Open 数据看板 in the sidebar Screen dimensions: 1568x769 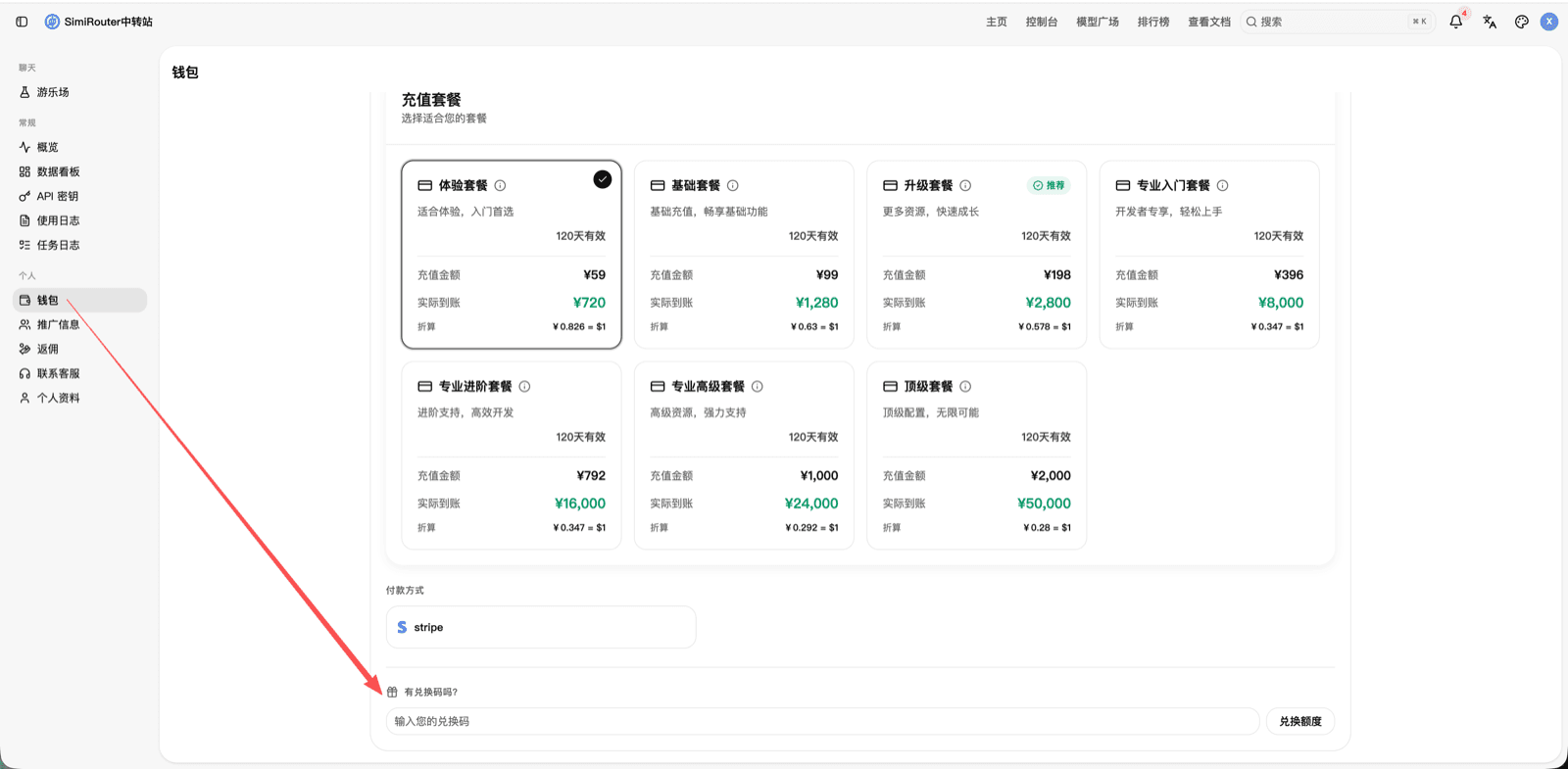(80, 171)
